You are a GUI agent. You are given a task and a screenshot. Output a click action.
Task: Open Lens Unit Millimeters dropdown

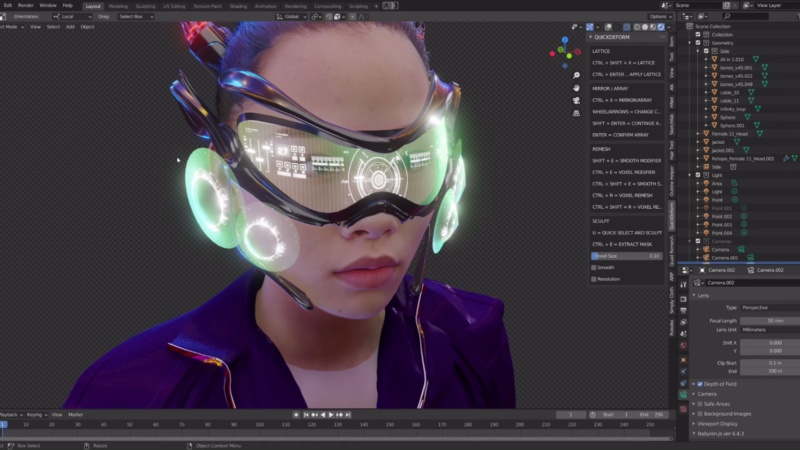pyautogui.click(x=770, y=330)
